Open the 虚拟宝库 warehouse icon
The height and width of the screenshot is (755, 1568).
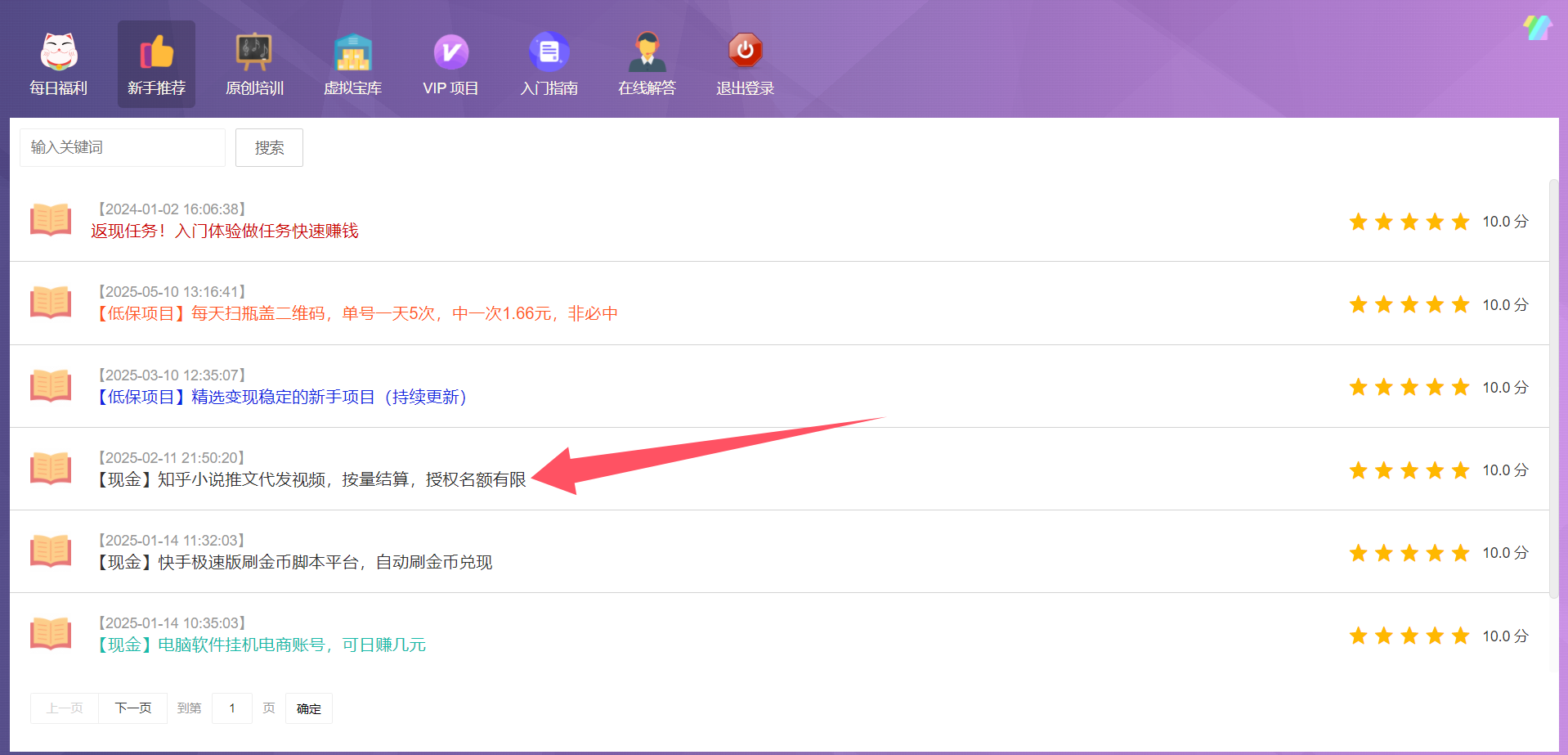click(x=352, y=52)
